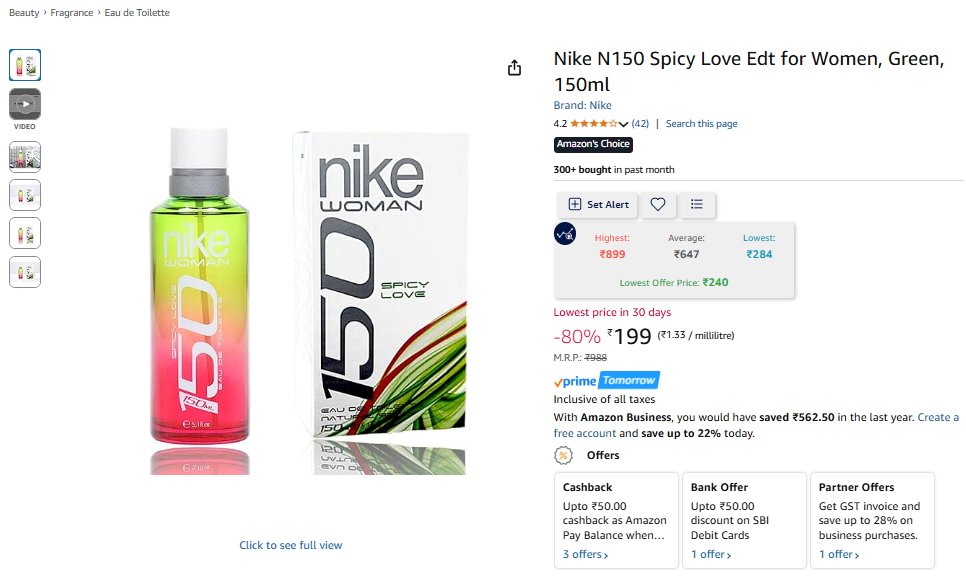The image size is (966, 579).
Task: Click the heart wishlist icon
Action: coord(658,204)
